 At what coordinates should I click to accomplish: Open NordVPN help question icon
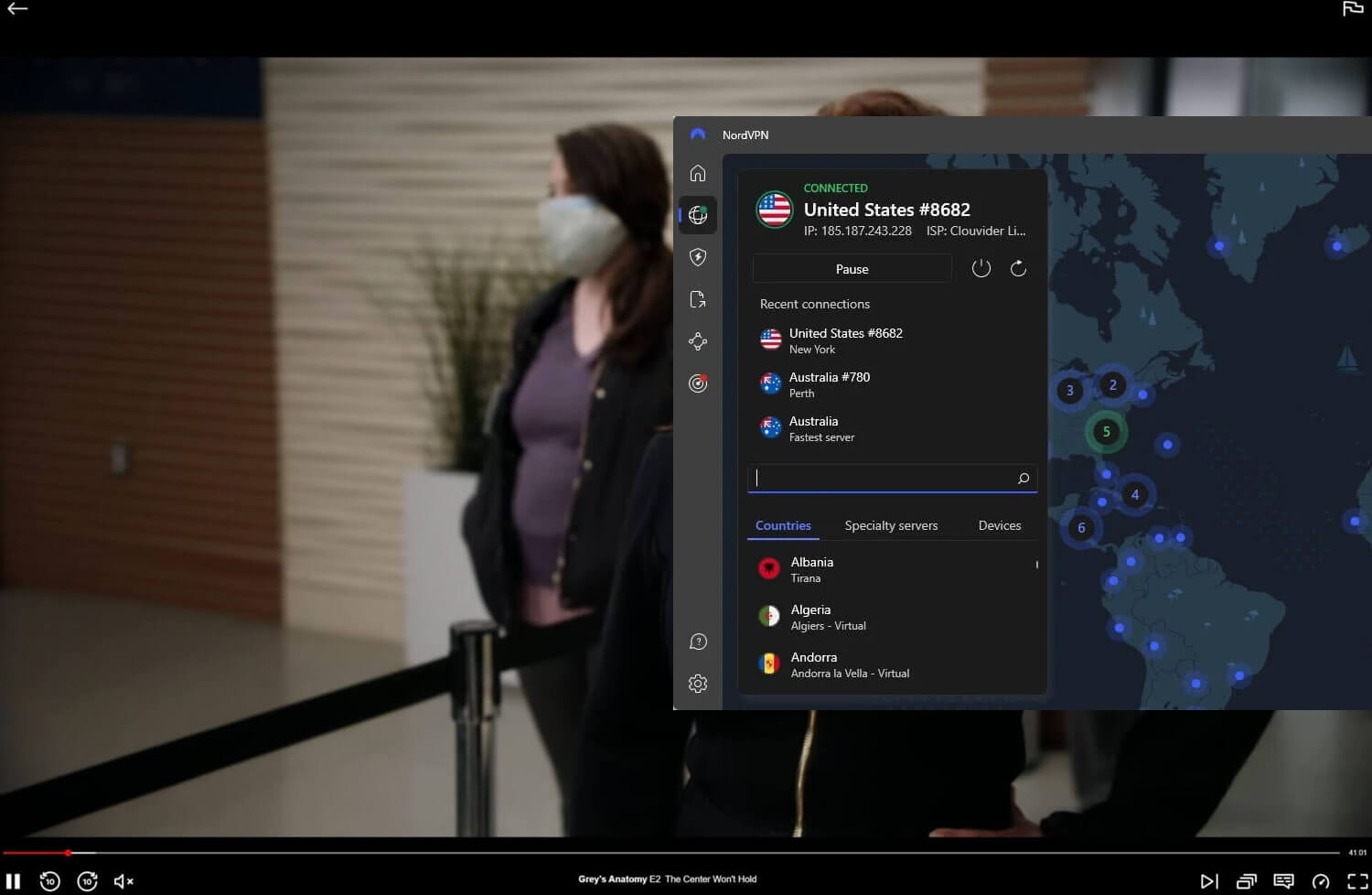698,642
